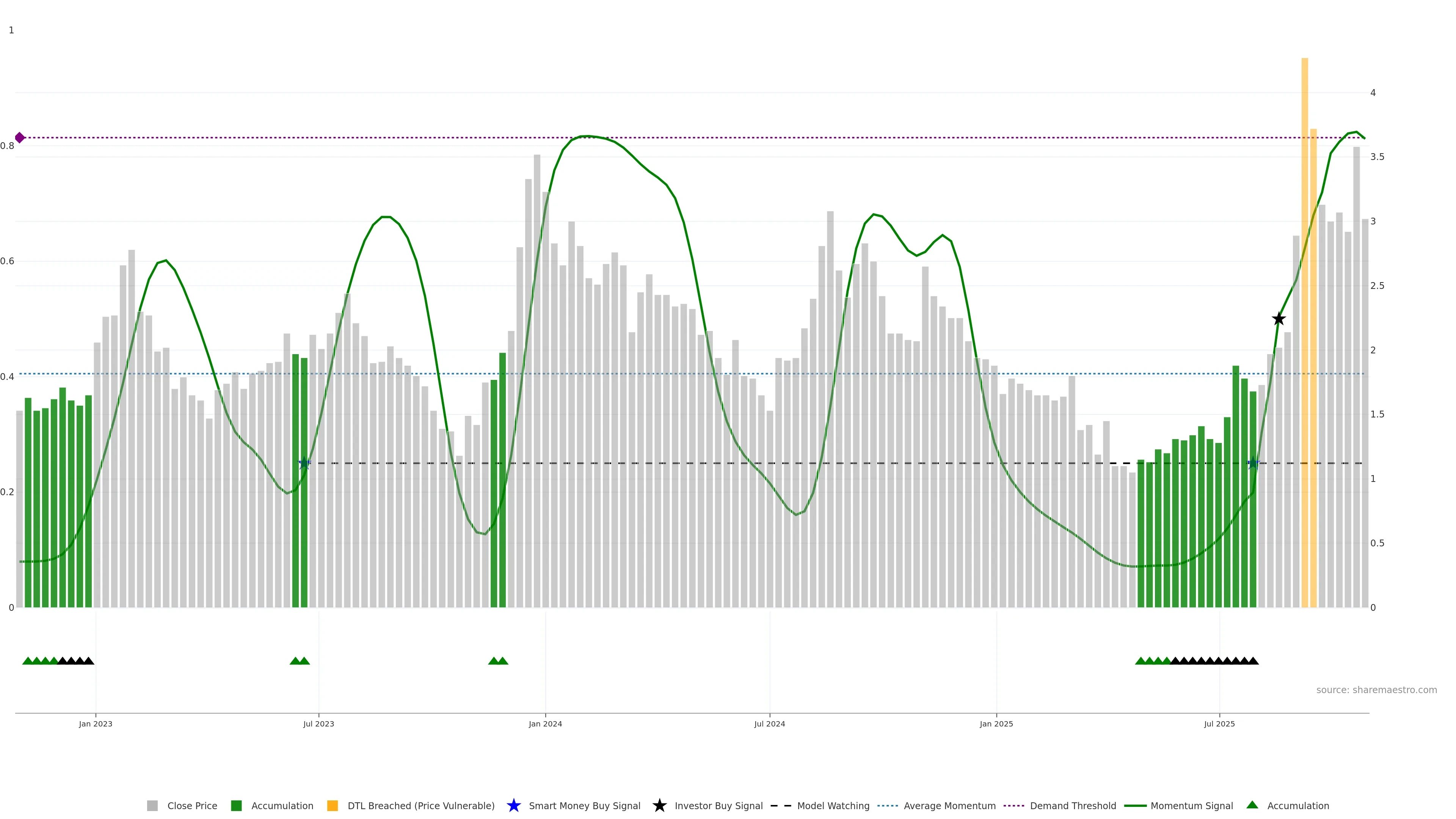The image size is (1456, 819).
Task: Click the Jul 2025 axis label
Action: [1219, 724]
